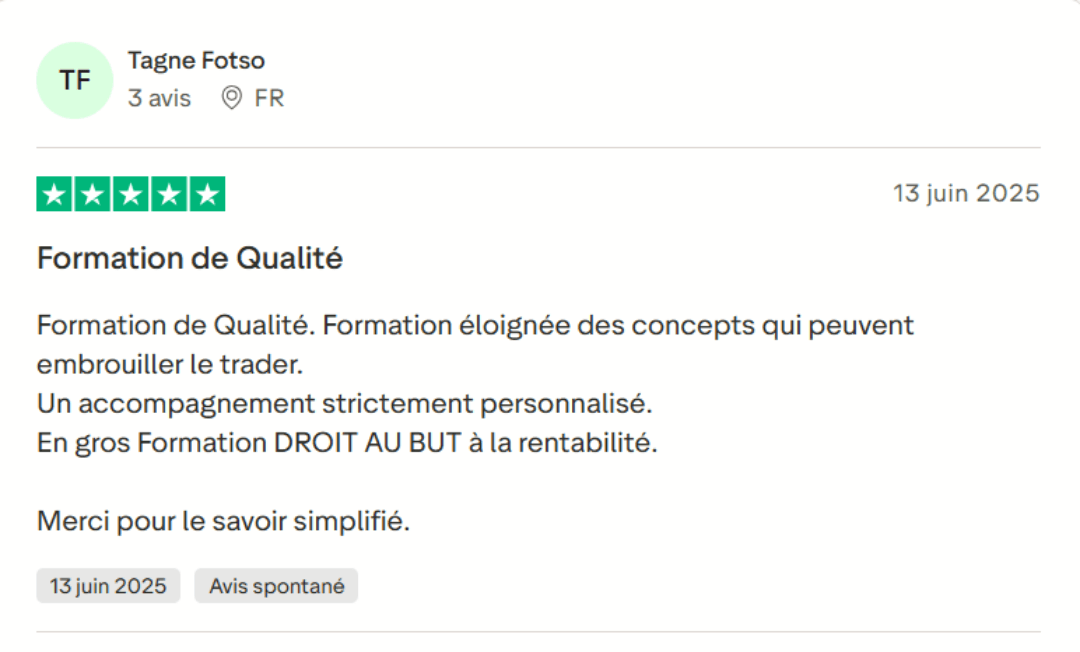Click the review date at top right
The width and height of the screenshot is (1080, 652).
click(966, 193)
